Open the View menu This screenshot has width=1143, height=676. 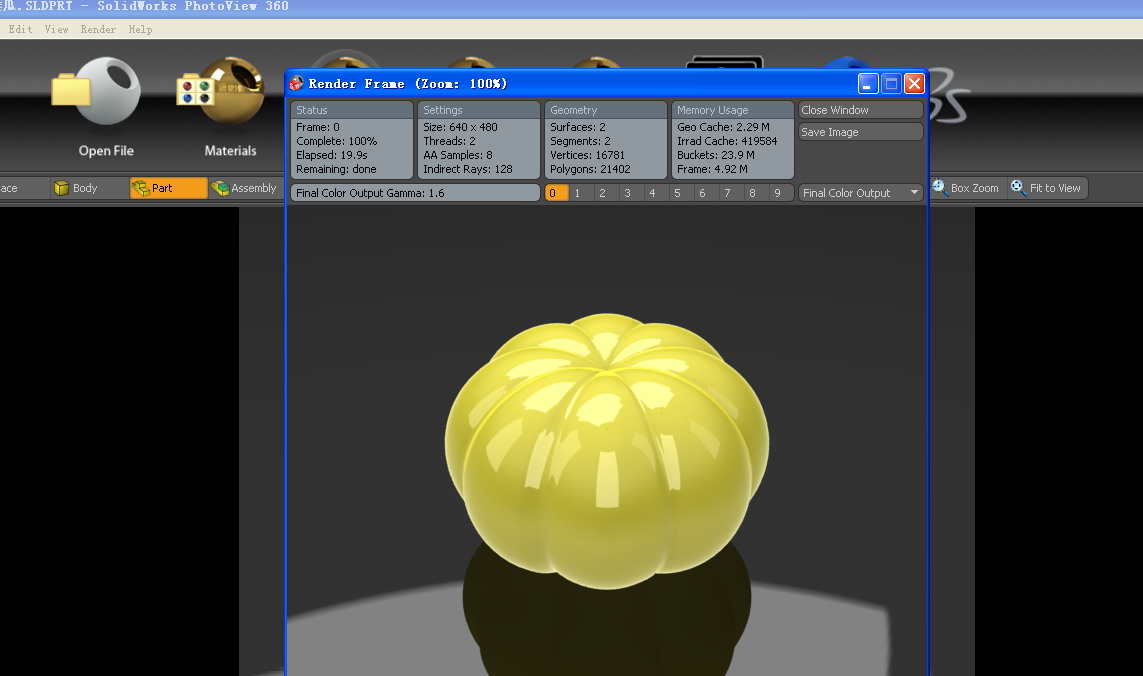click(x=56, y=29)
